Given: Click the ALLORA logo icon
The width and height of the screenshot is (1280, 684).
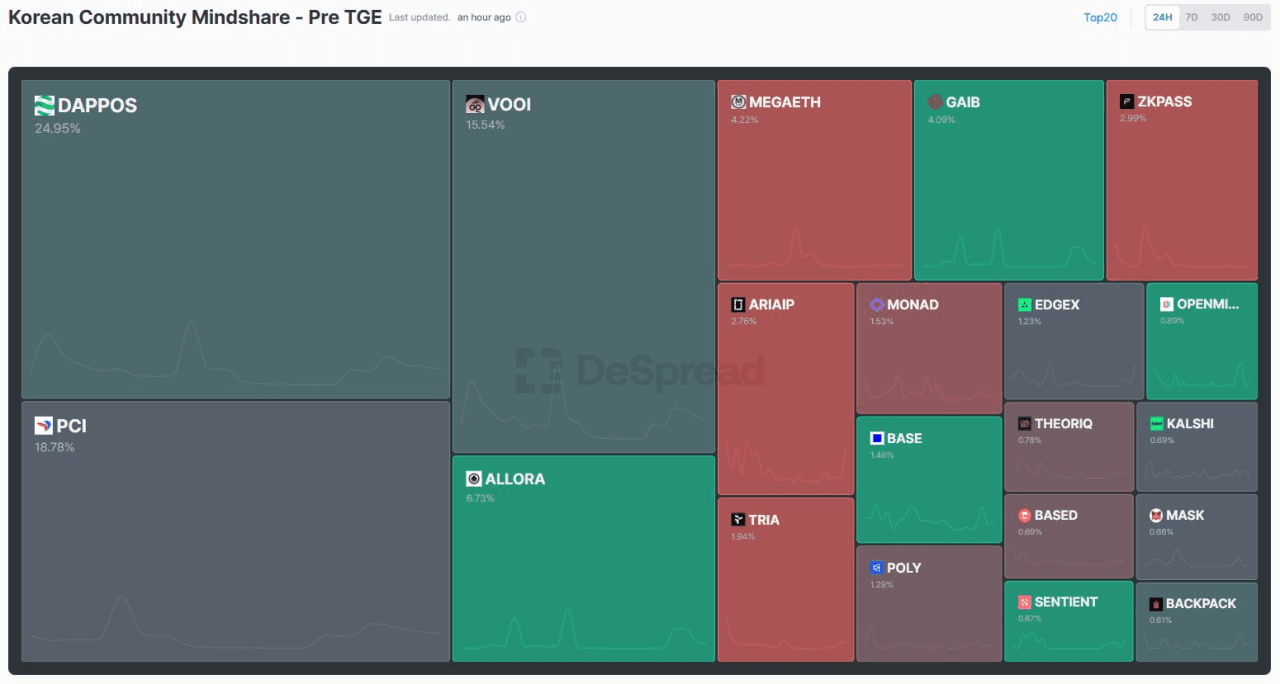Looking at the screenshot, I should pyautogui.click(x=474, y=479).
